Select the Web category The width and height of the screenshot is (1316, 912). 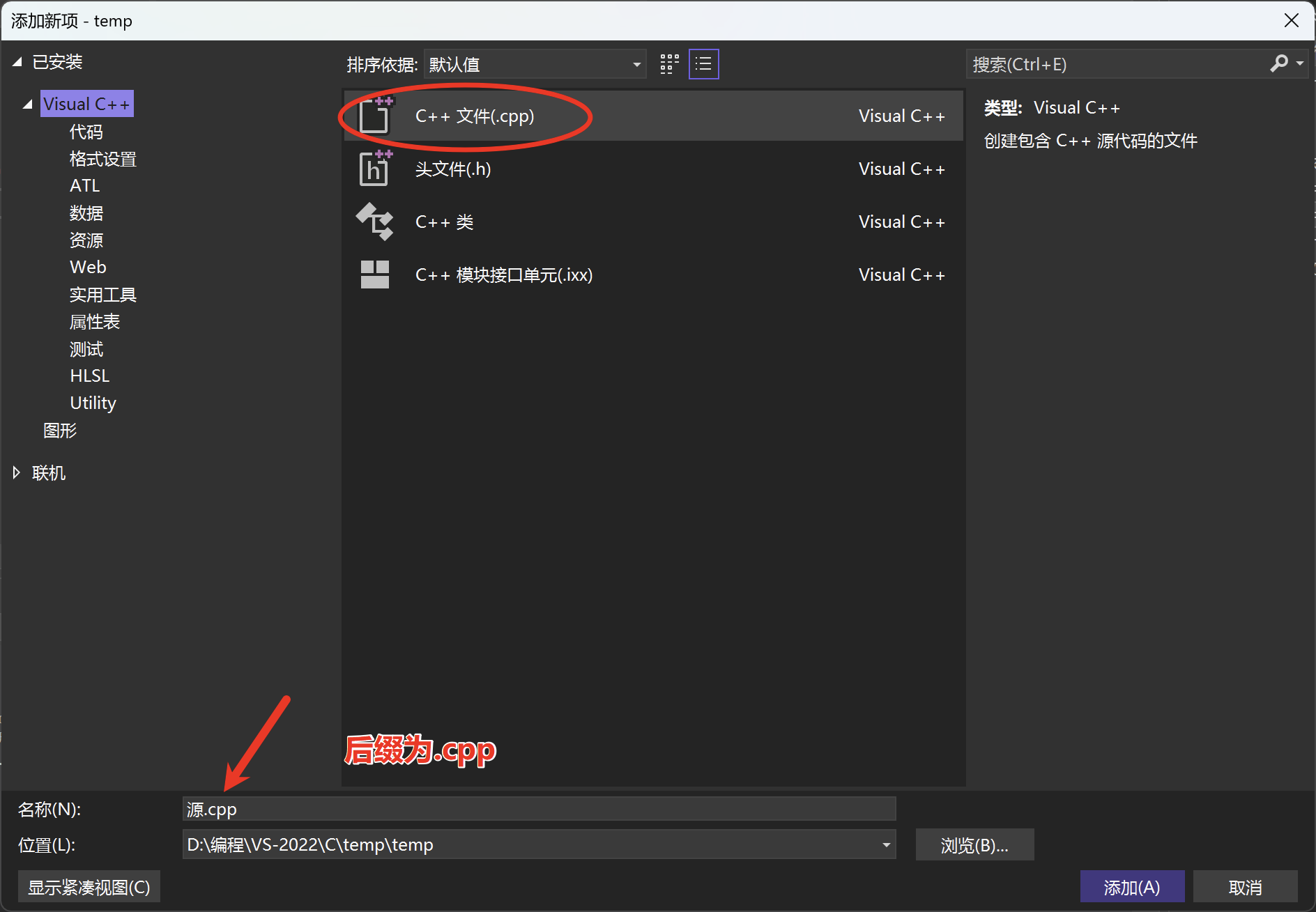click(88, 267)
